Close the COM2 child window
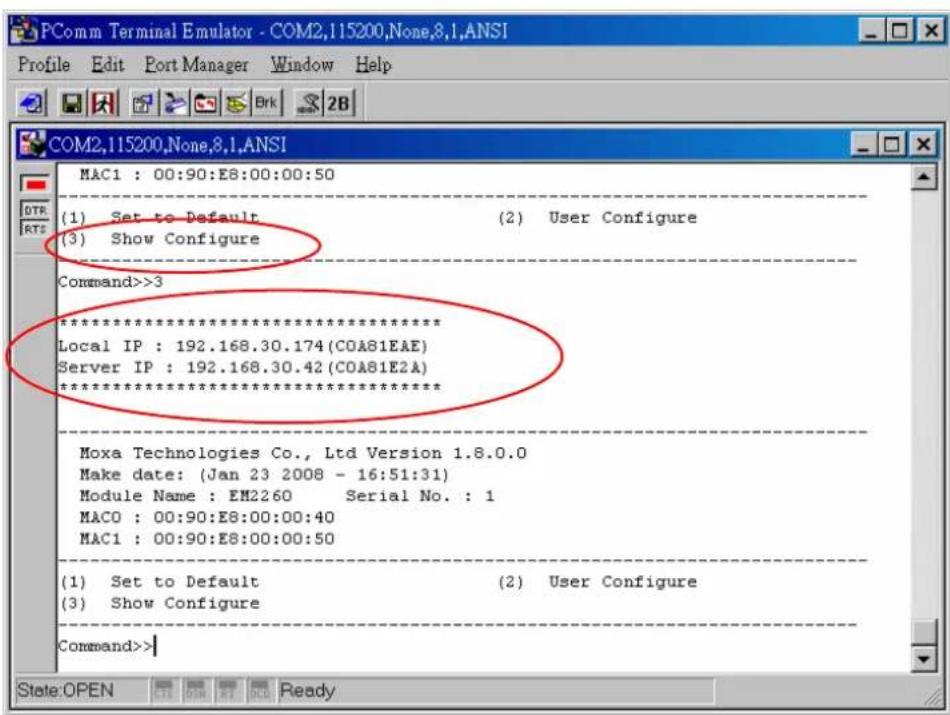The height and width of the screenshot is (715, 950). [x=923, y=144]
